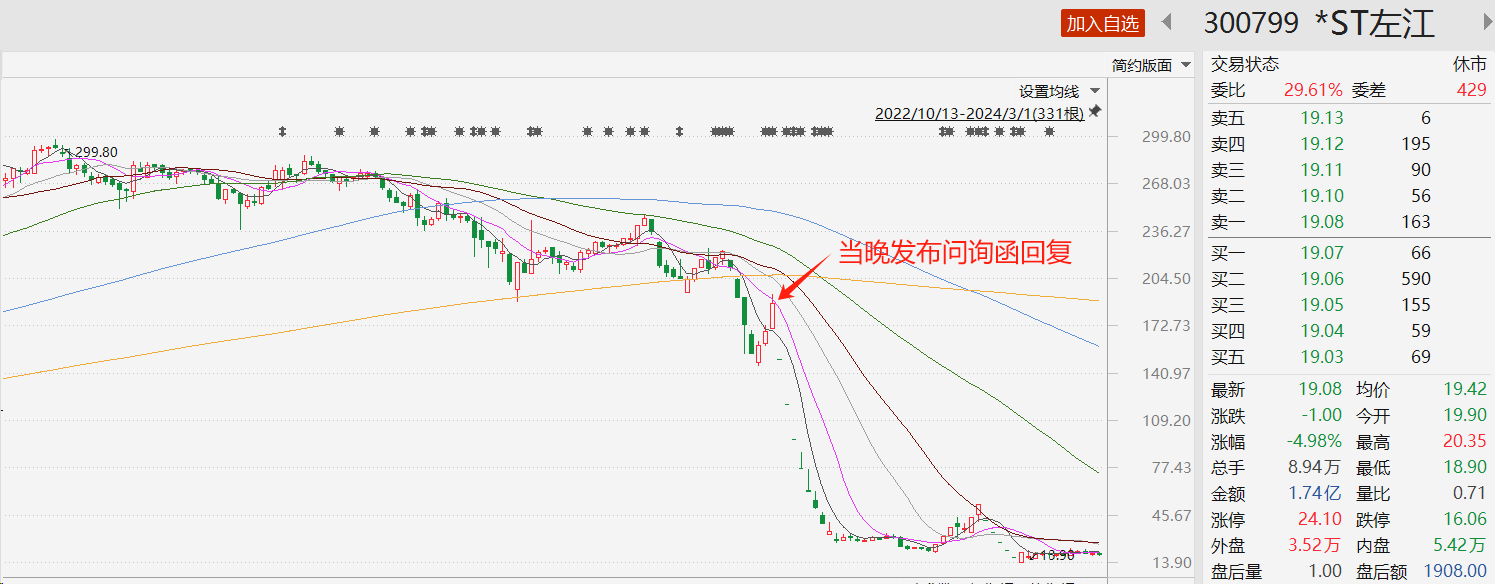
Task: Click the leftmost event marker above chart
Action: tap(283, 131)
